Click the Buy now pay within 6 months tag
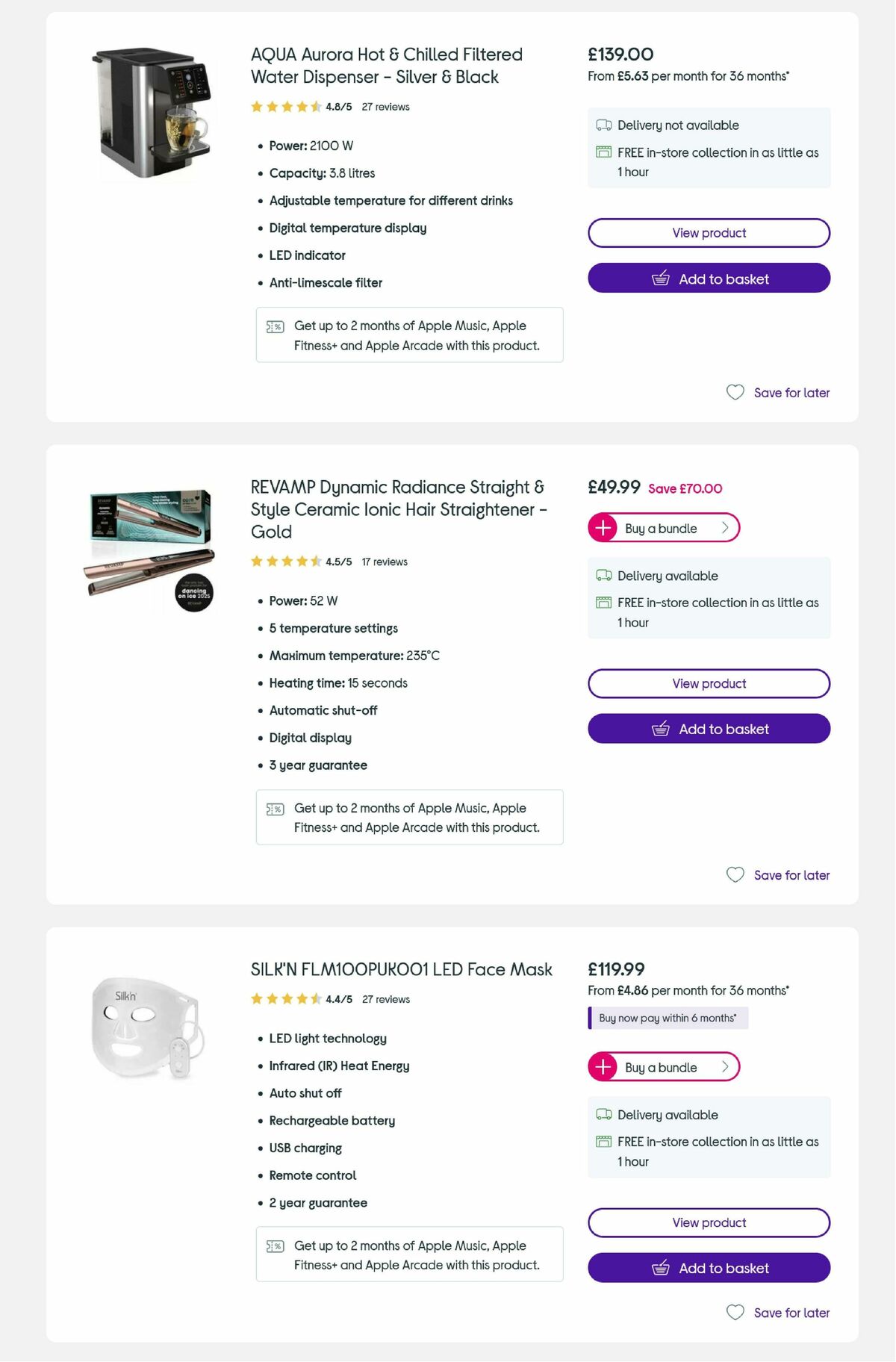 (668, 1017)
